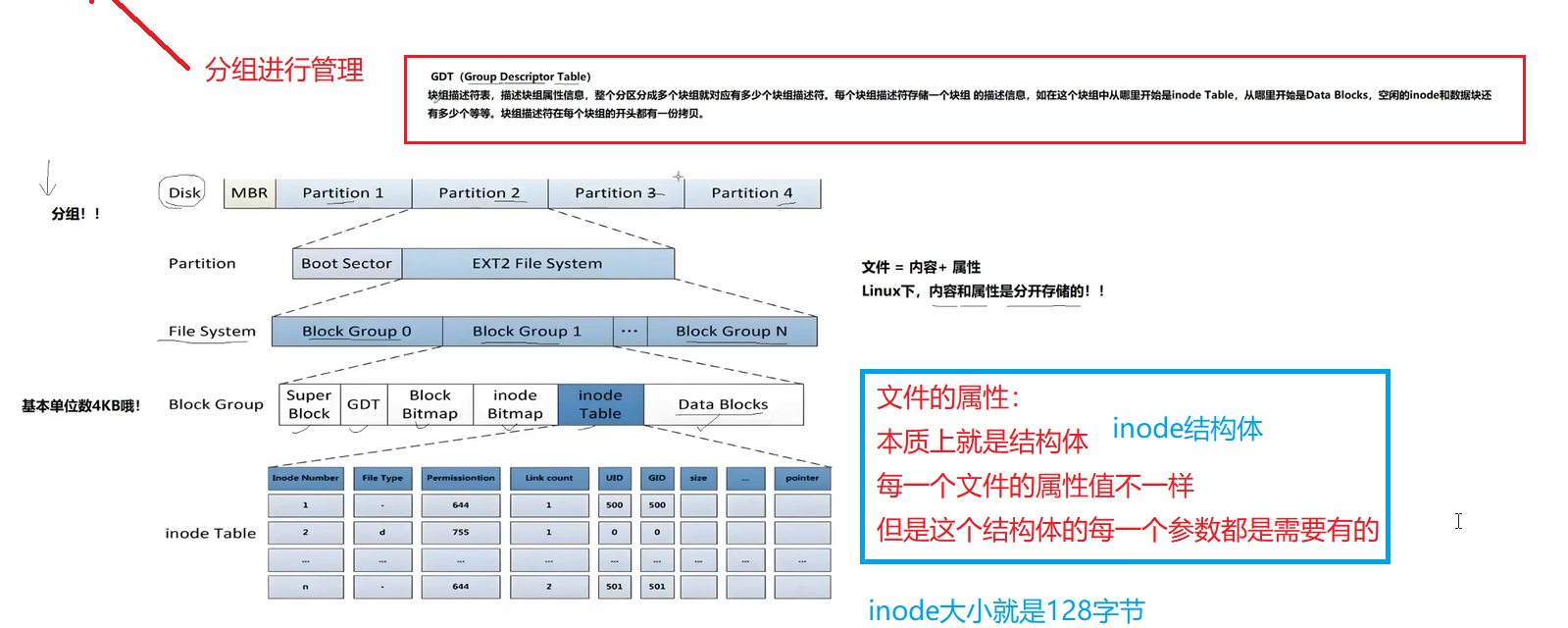The image size is (1568, 628).
Task: Select the GDT cell in Block Group
Action: [363, 404]
